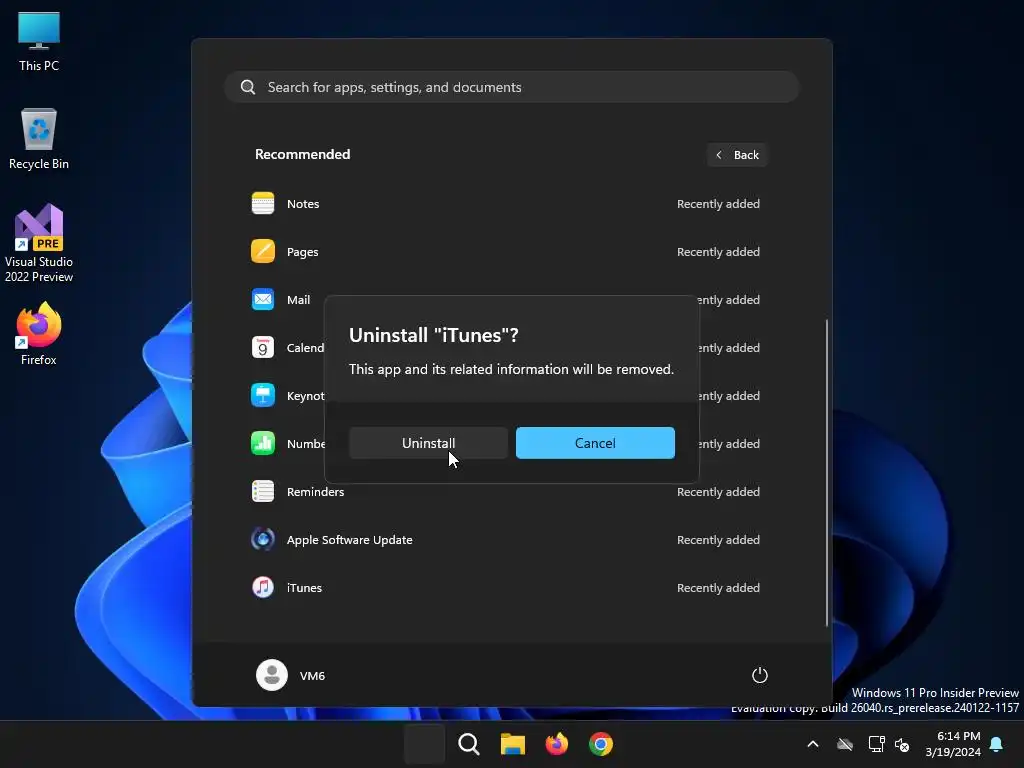This screenshot has width=1024, height=768.
Task: Click the "Mail" label text
Action: 298,300
